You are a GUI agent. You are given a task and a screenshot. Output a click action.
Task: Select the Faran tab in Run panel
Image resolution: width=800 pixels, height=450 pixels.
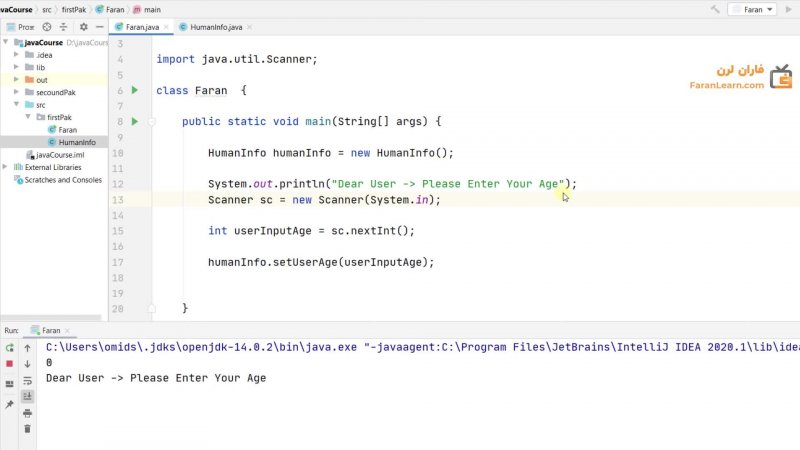coord(46,330)
